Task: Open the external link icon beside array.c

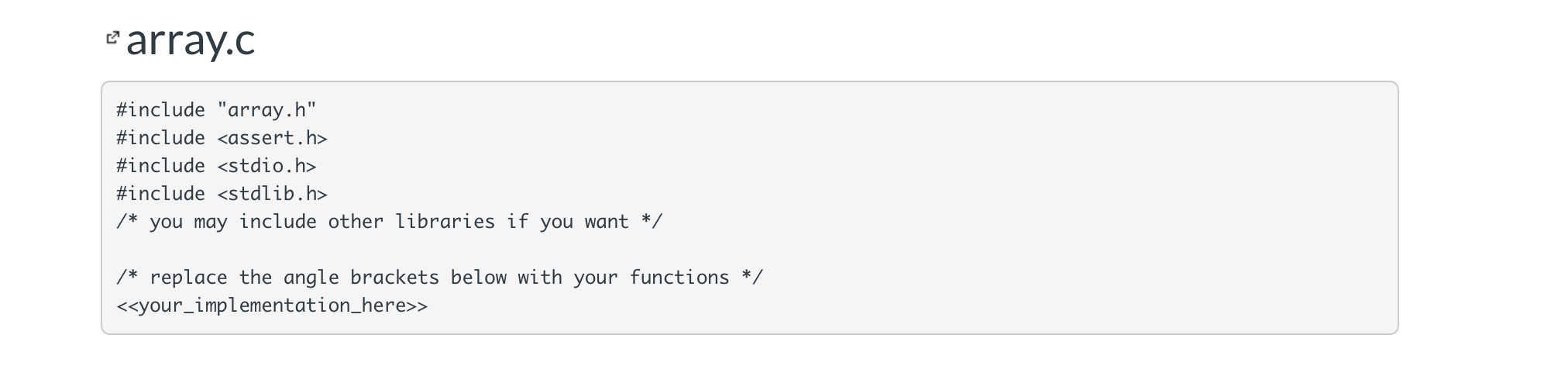Action: pos(113,37)
